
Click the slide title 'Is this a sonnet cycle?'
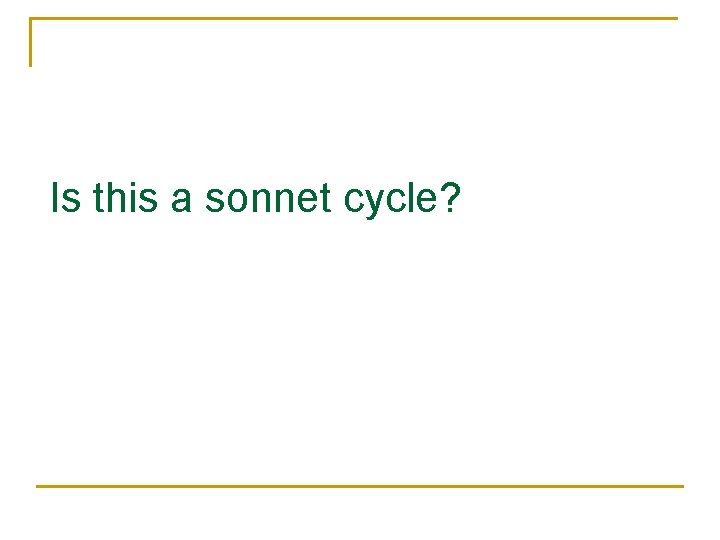(x=255, y=198)
